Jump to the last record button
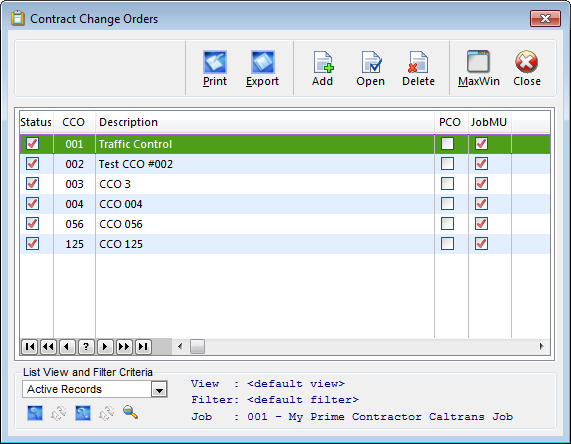571x444 pixels. coord(143,346)
